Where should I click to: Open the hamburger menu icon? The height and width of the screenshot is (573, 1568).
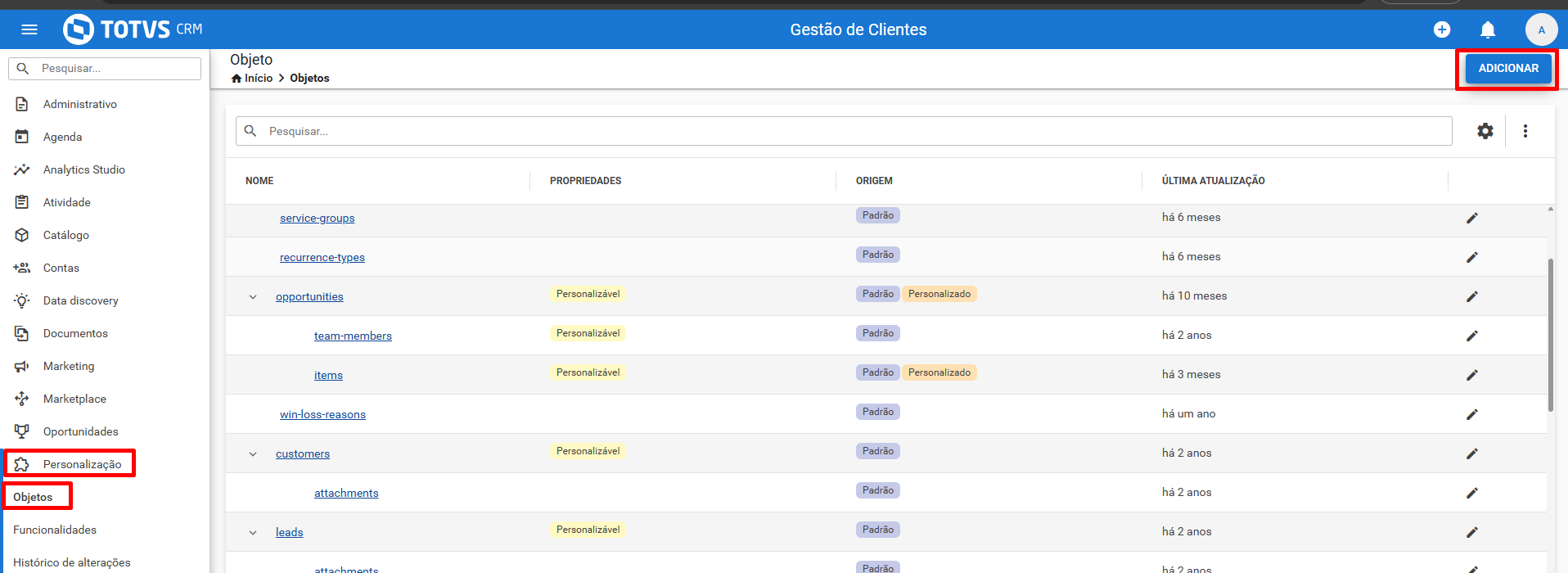pyautogui.click(x=29, y=29)
